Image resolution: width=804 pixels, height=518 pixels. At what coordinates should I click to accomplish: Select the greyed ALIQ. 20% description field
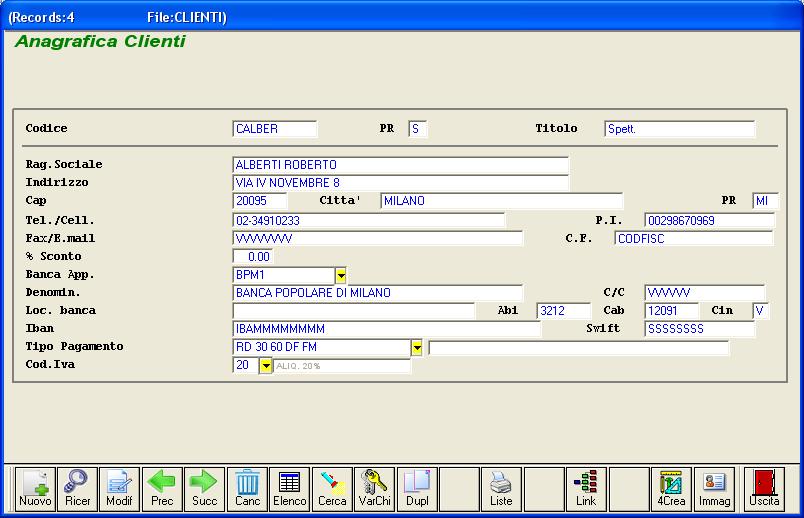click(342, 366)
